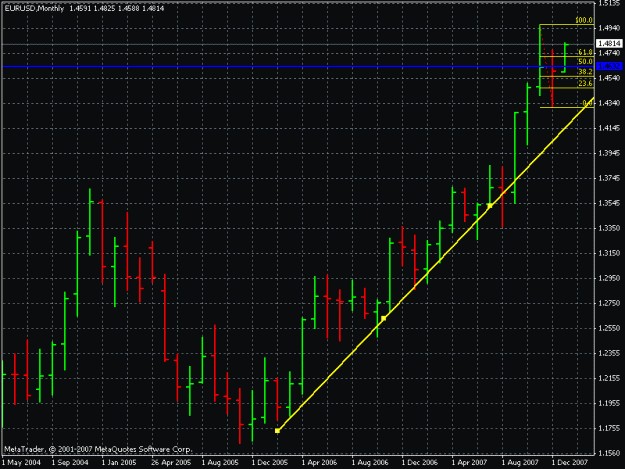The image size is (625, 469).
Task: Click the 1 Dec 2007 date label
Action: click(570, 463)
